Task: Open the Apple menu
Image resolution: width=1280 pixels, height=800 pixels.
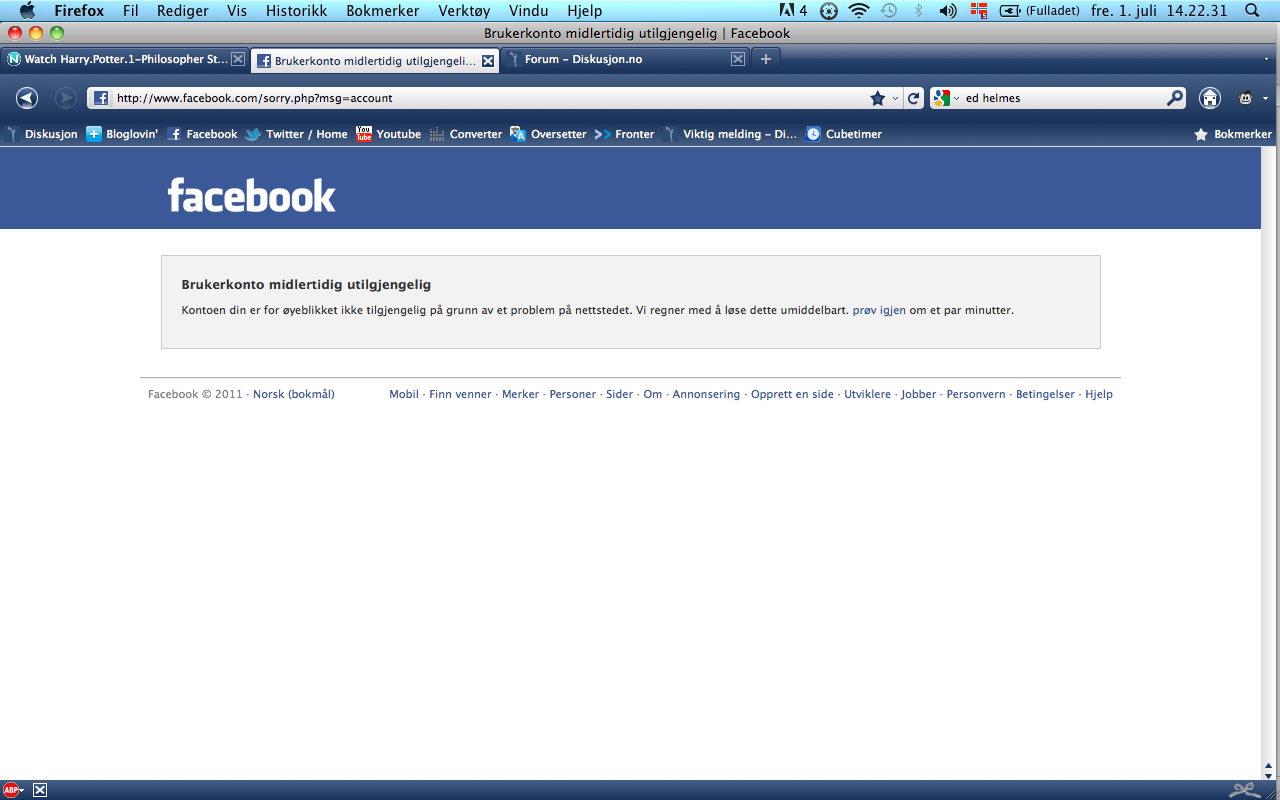Action: pyautogui.click(x=27, y=11)
